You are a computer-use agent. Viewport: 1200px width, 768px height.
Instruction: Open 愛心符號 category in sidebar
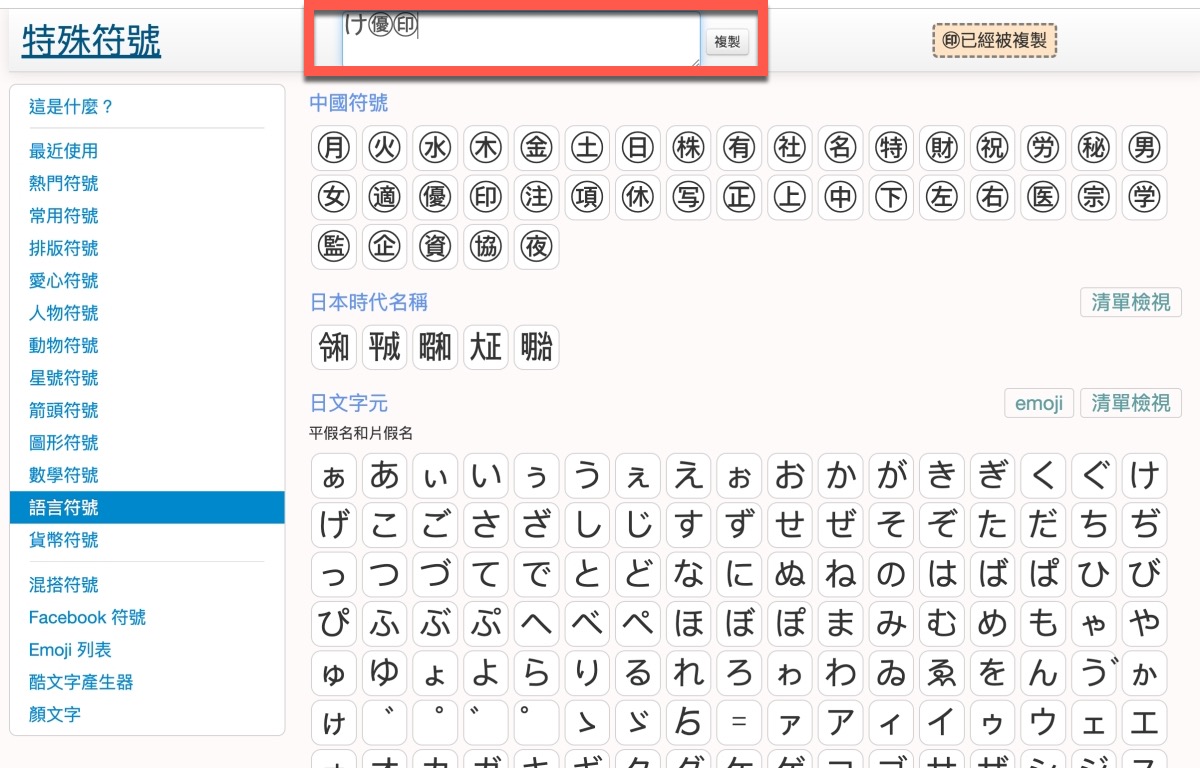point(64,281)
